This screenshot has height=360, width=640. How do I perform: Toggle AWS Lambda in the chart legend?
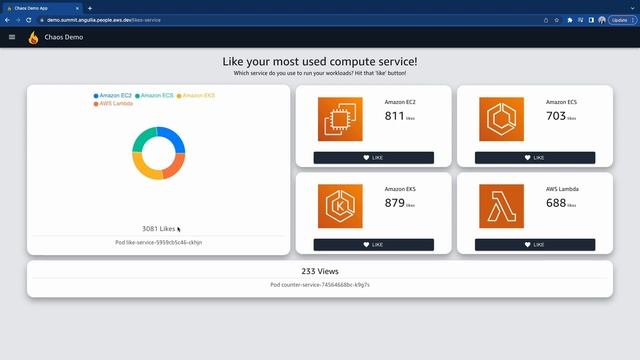[x=113, y=104]
